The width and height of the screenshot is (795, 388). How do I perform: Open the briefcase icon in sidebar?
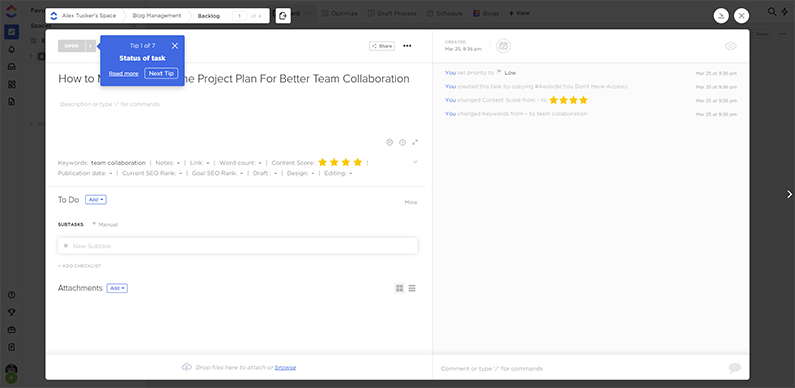12,330
